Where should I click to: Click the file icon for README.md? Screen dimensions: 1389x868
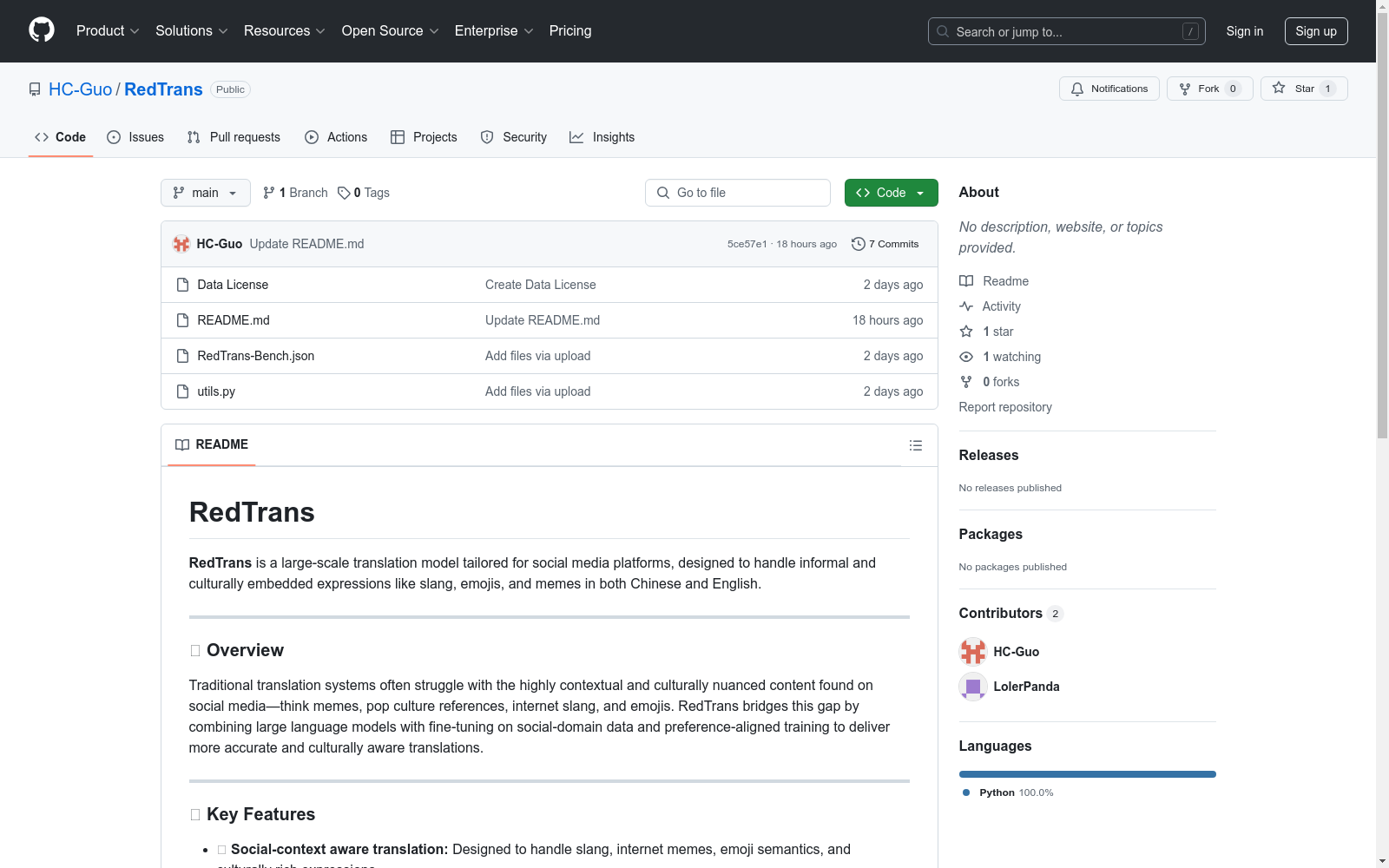coord(182,320)
